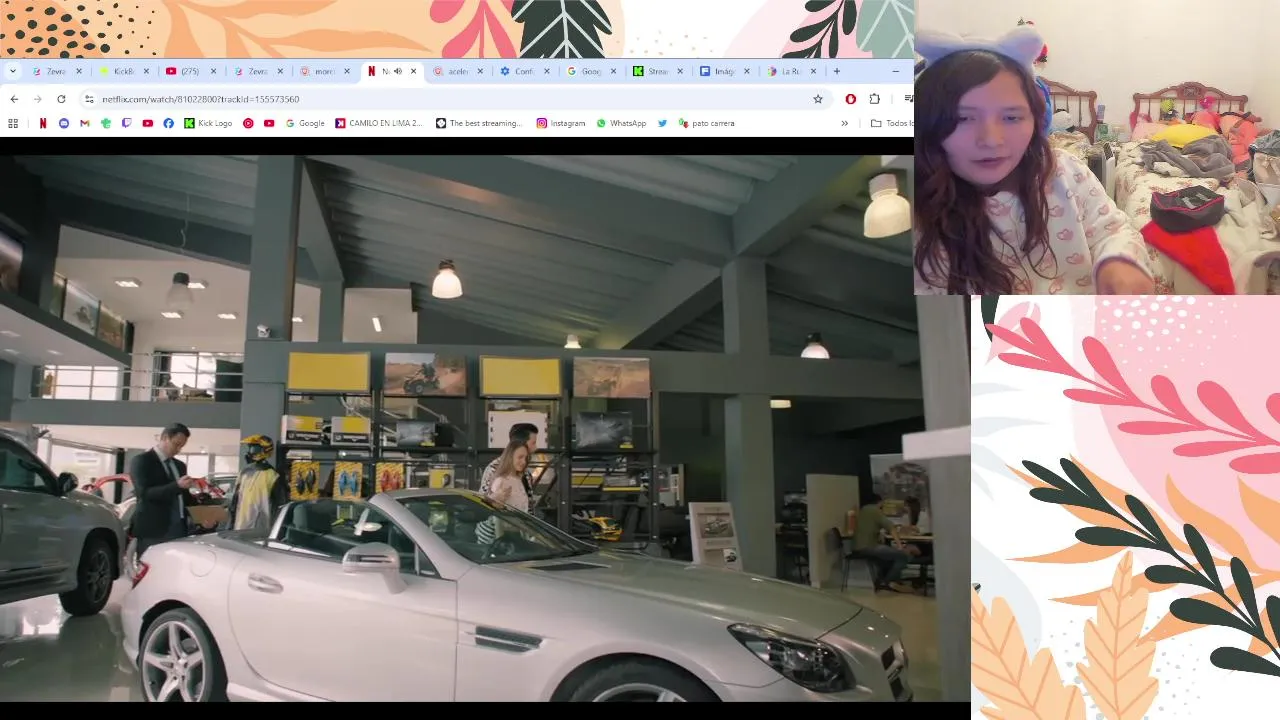The width and height of the screenshot is (1280, 720).
Task: Open the Twitter bird bookmark
Action: 662,123
